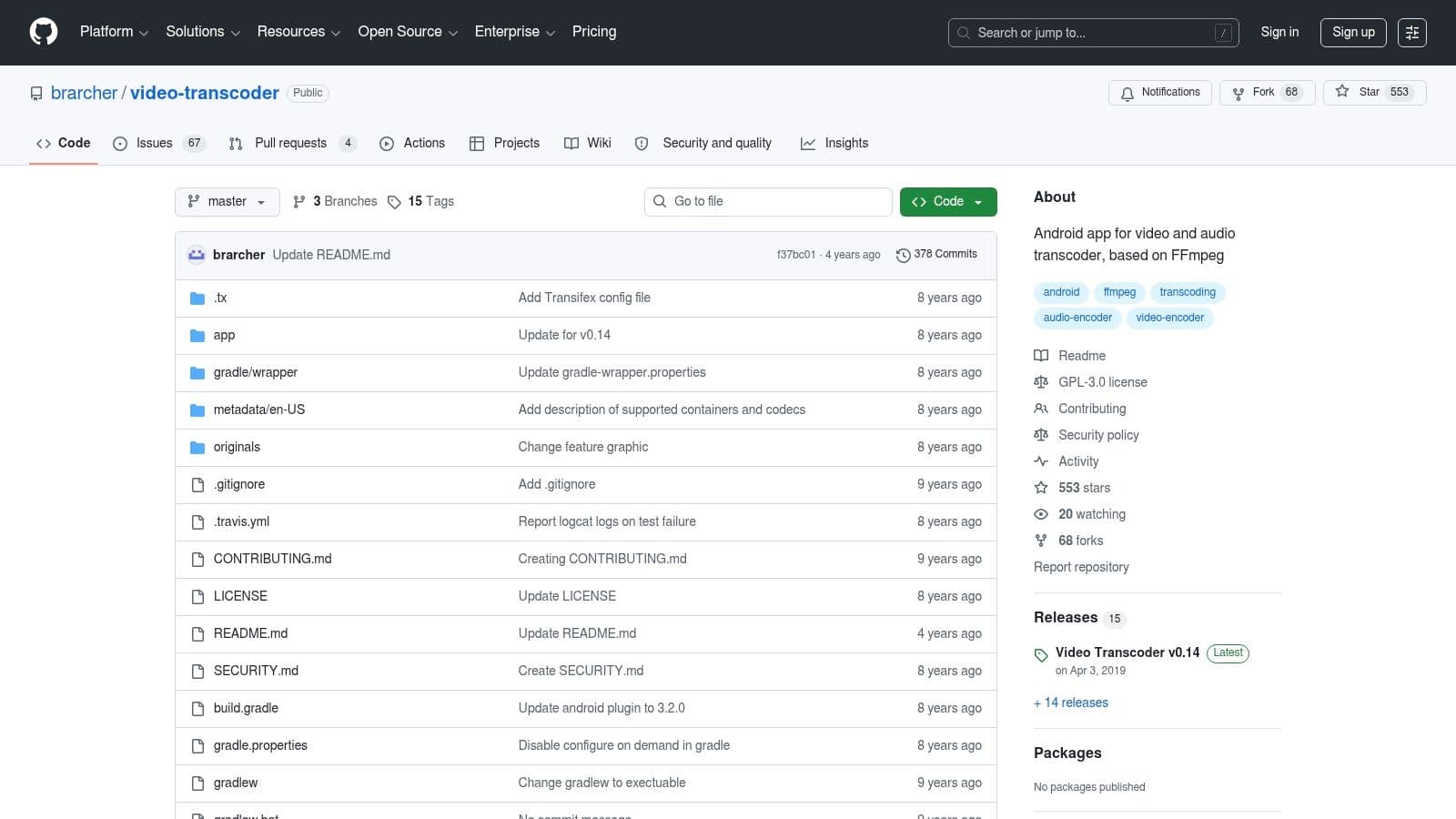Image resolution: width=1456 pixels, height=819 pixels.
Task: Click the tag icon beside Video Transcoder v0.14
Action: pos(1041,655)
